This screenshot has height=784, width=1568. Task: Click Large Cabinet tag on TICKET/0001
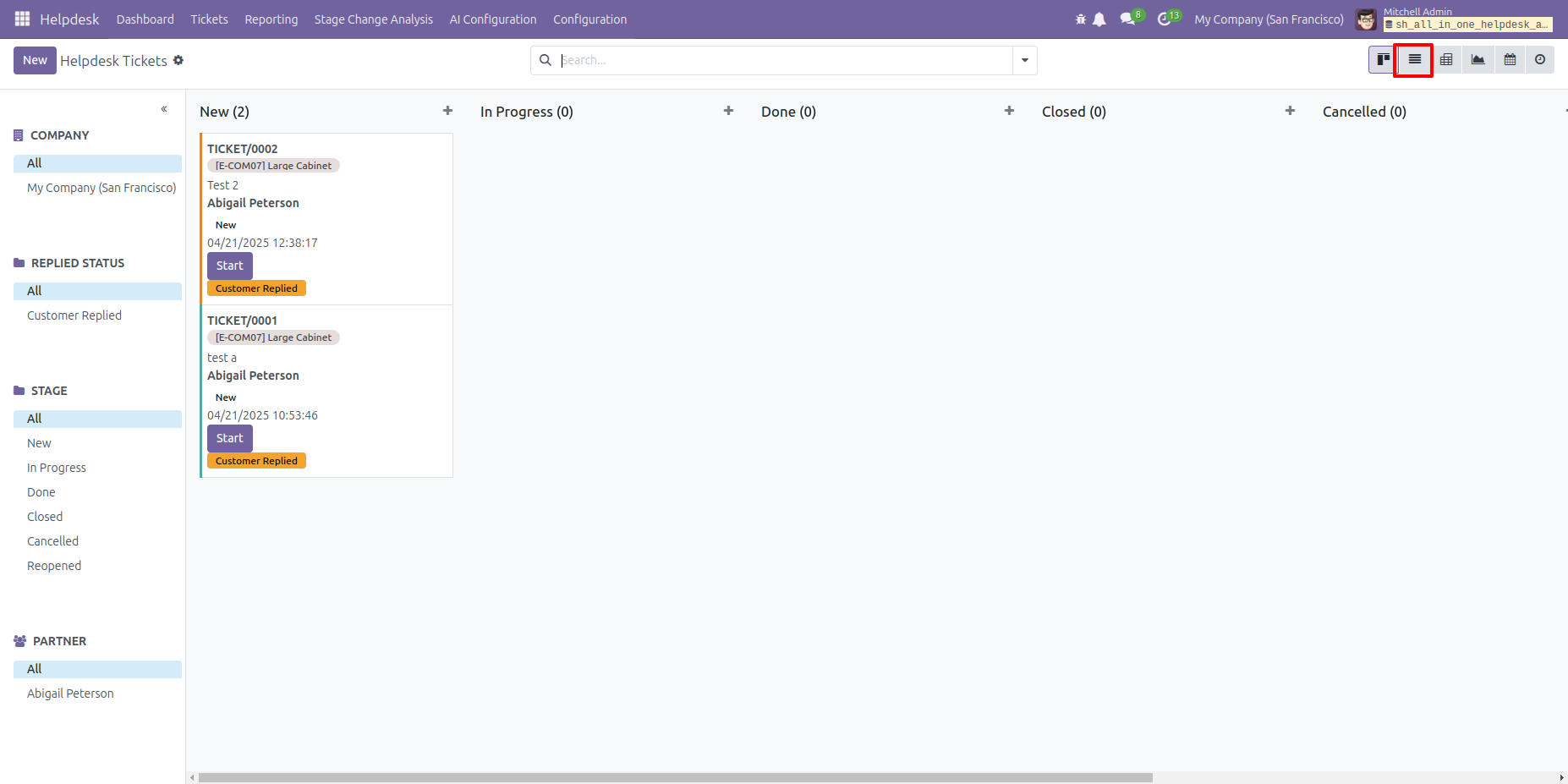[273, 337]
